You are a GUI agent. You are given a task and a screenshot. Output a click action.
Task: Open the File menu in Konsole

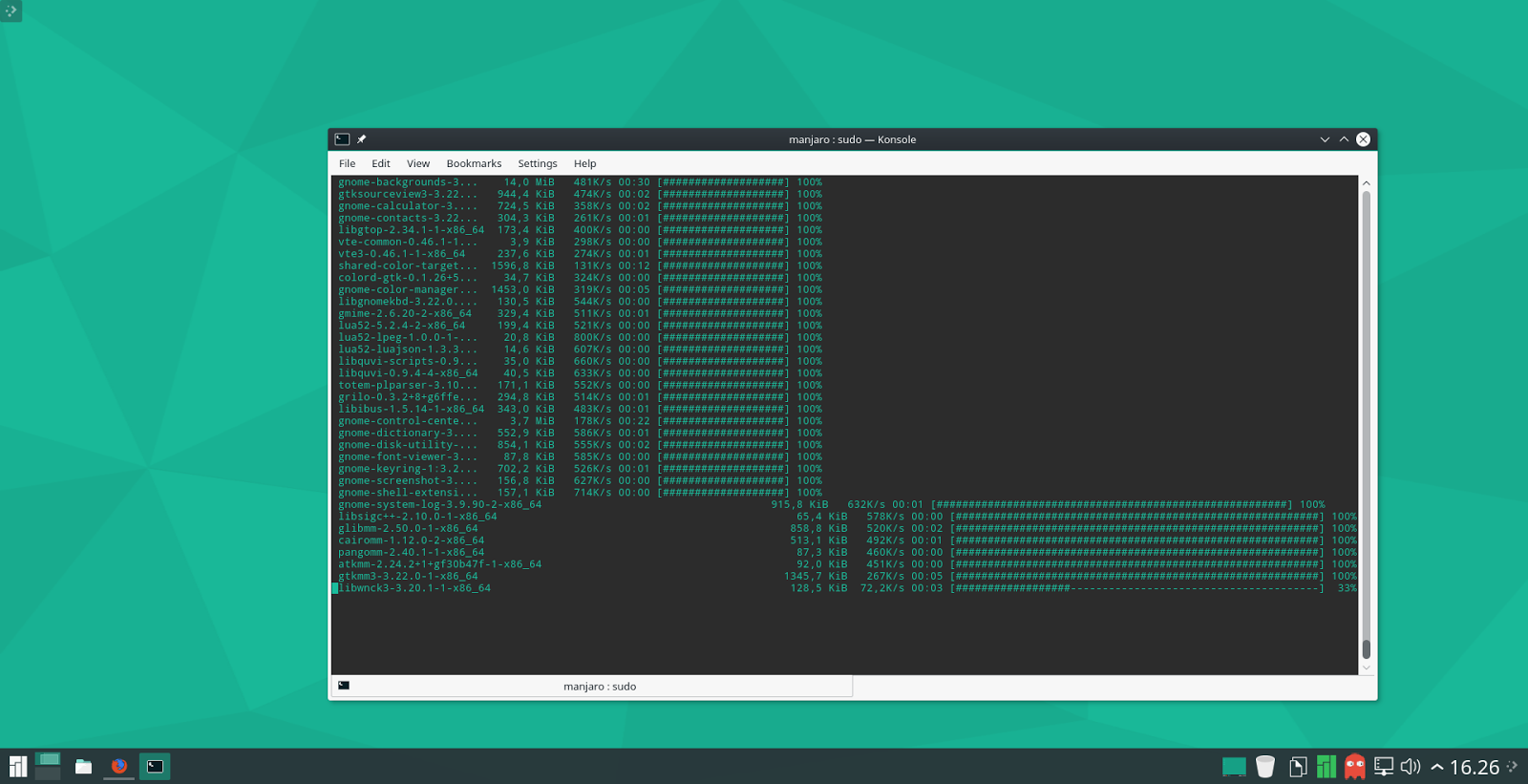tap(347, 163)
